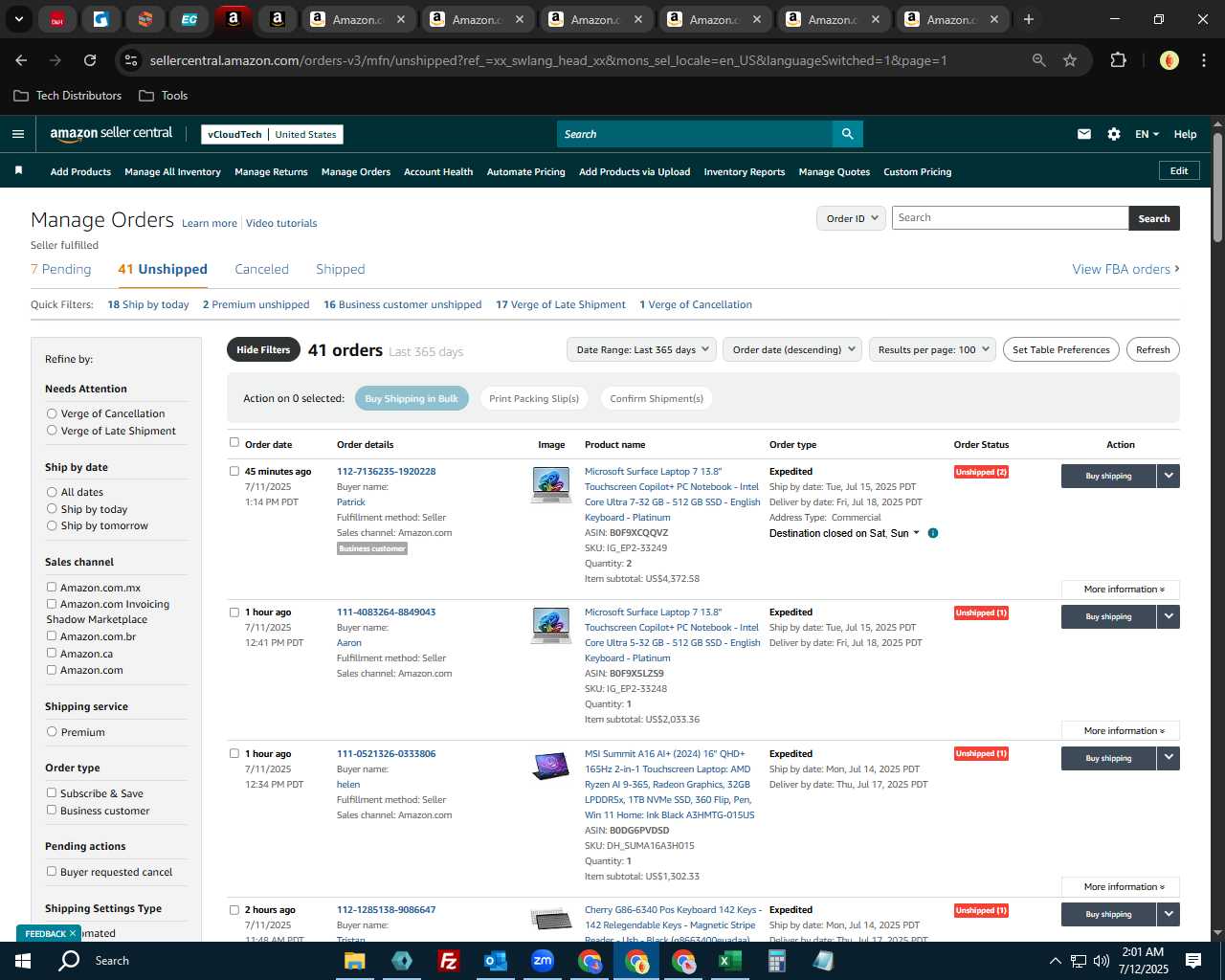Check the Buyer requested cancel box
This screenshot has height=980, width=1225.
tap(52, 872)
